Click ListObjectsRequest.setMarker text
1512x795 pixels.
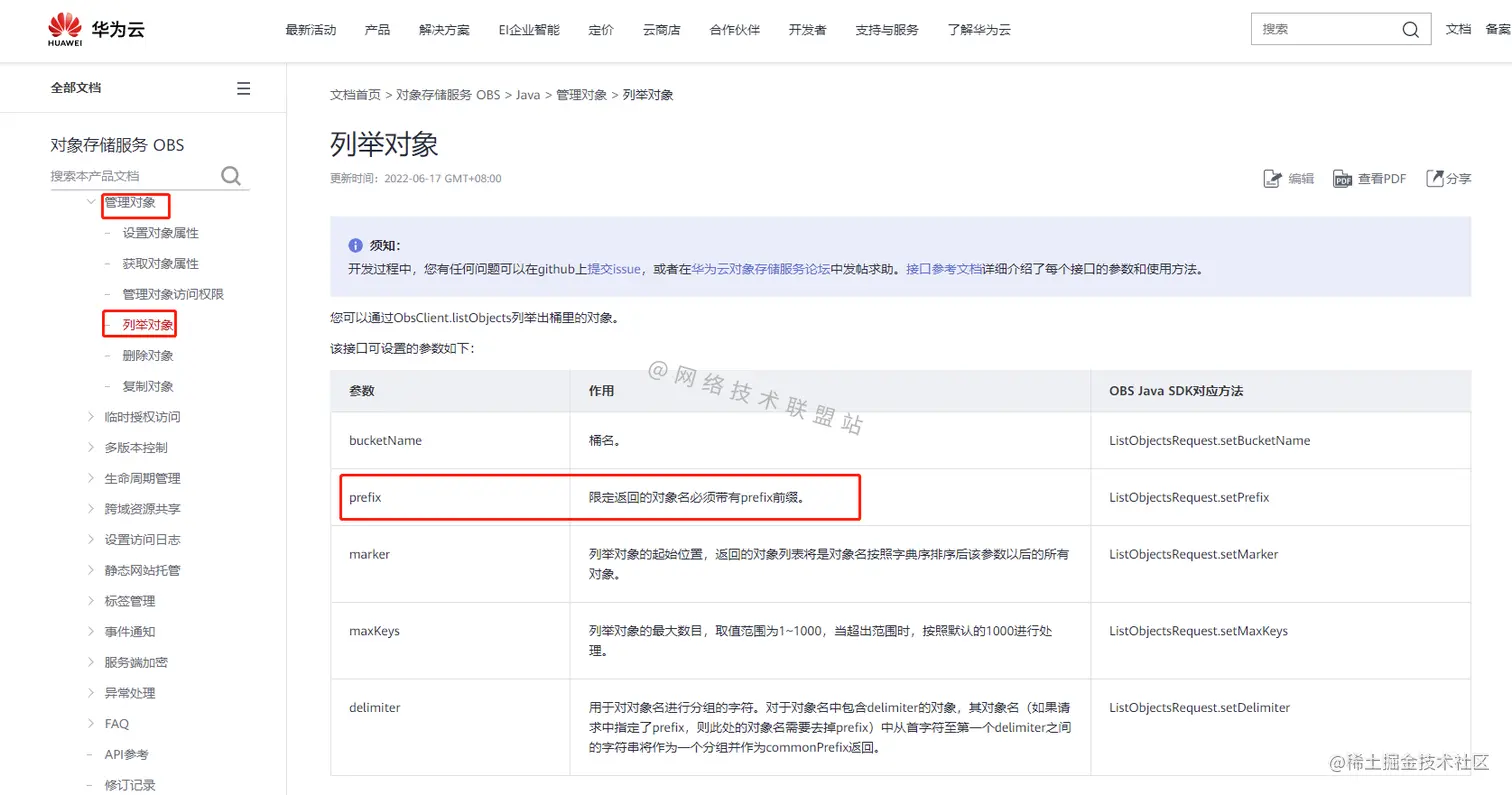1194,554
